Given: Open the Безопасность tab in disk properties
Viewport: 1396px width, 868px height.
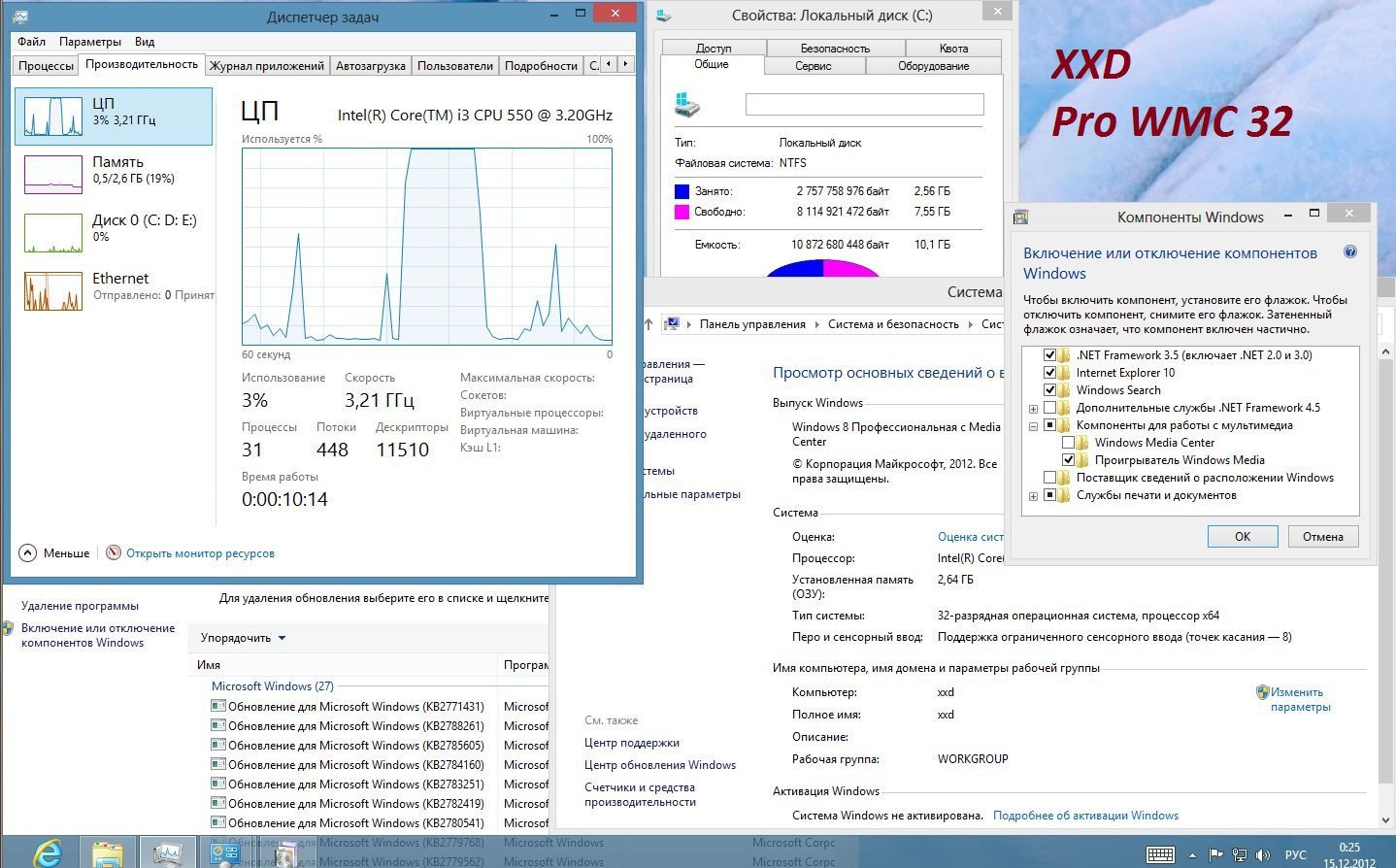Looking at the screenshot, I should coord(835,49).
